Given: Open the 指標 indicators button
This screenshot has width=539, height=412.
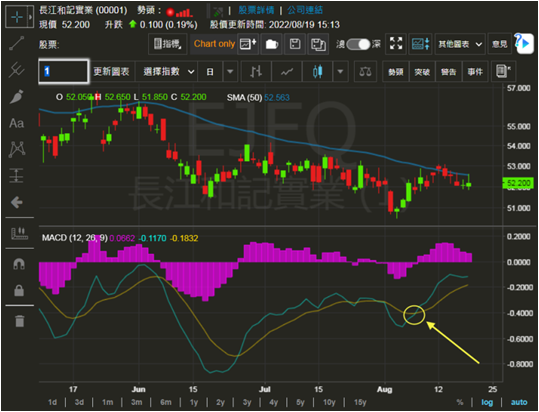Looking at the screenshot, I should pos(168,44).
